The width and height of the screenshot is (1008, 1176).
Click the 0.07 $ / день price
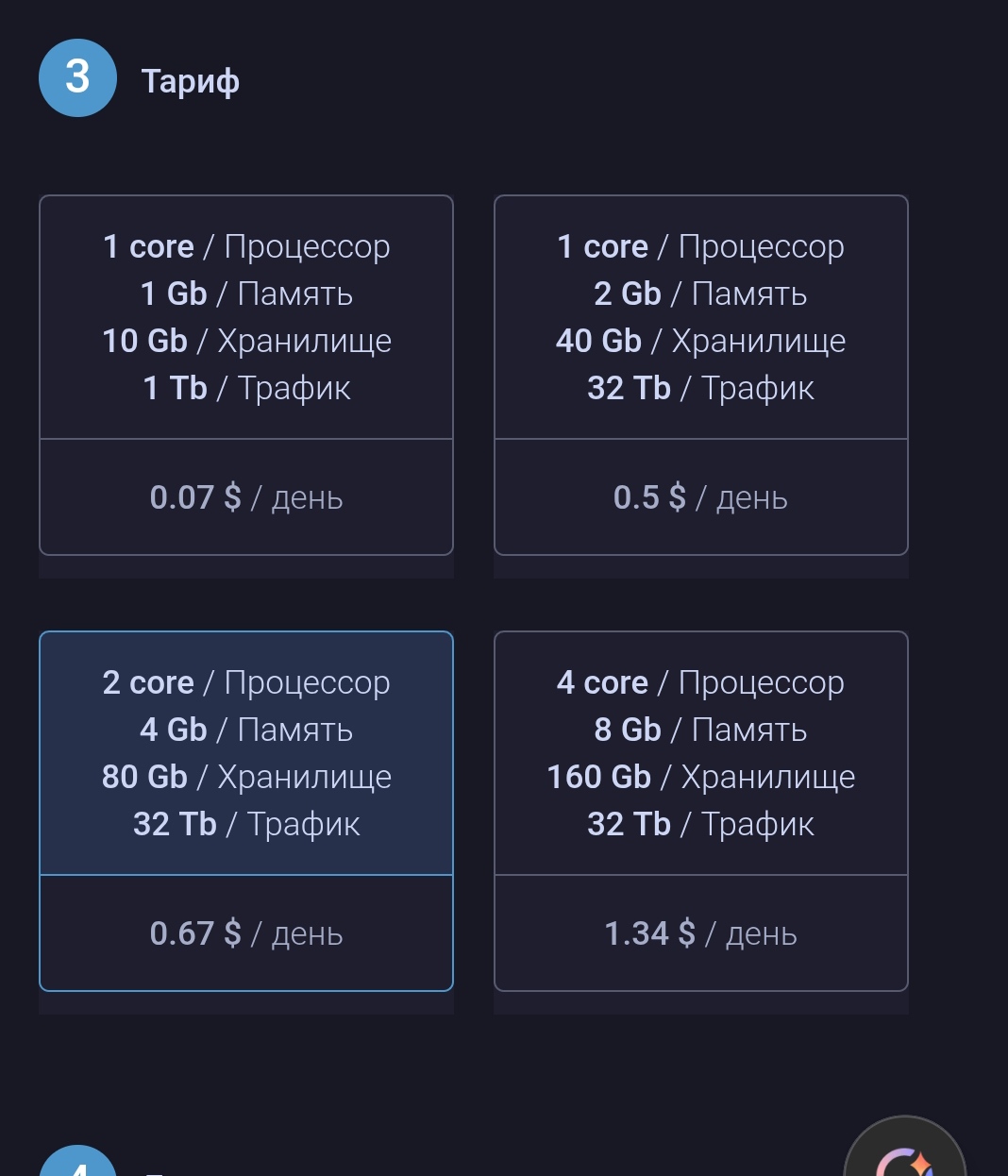pos(246,497)
